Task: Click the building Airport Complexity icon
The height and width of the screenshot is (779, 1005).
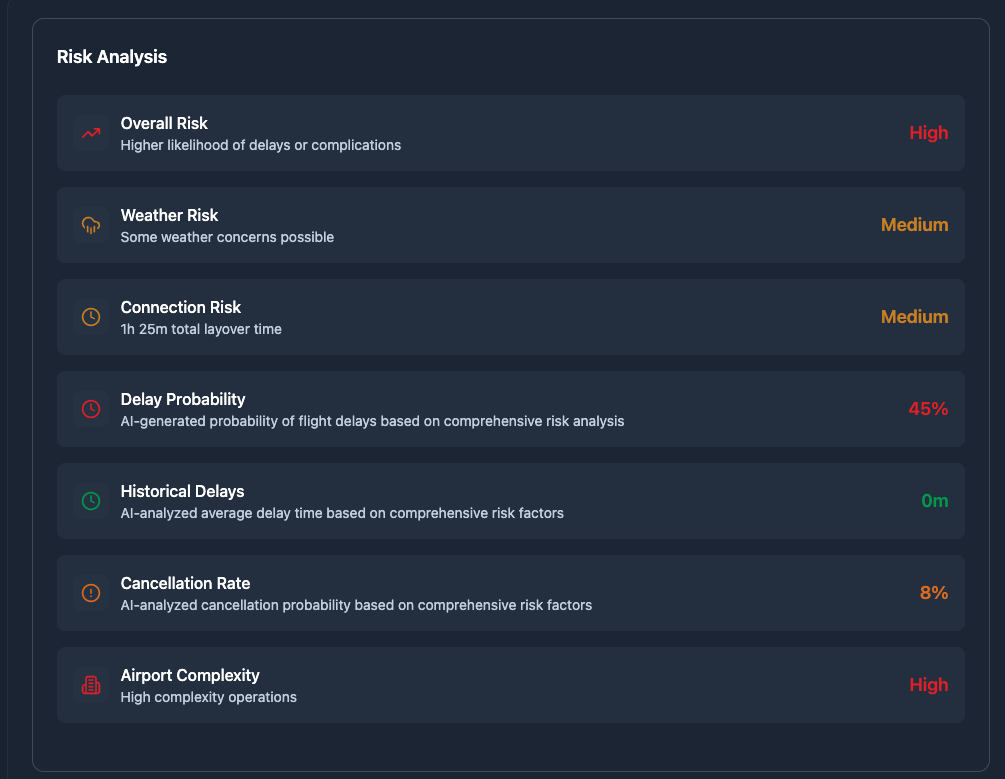Action: click(x=91, y=685)
